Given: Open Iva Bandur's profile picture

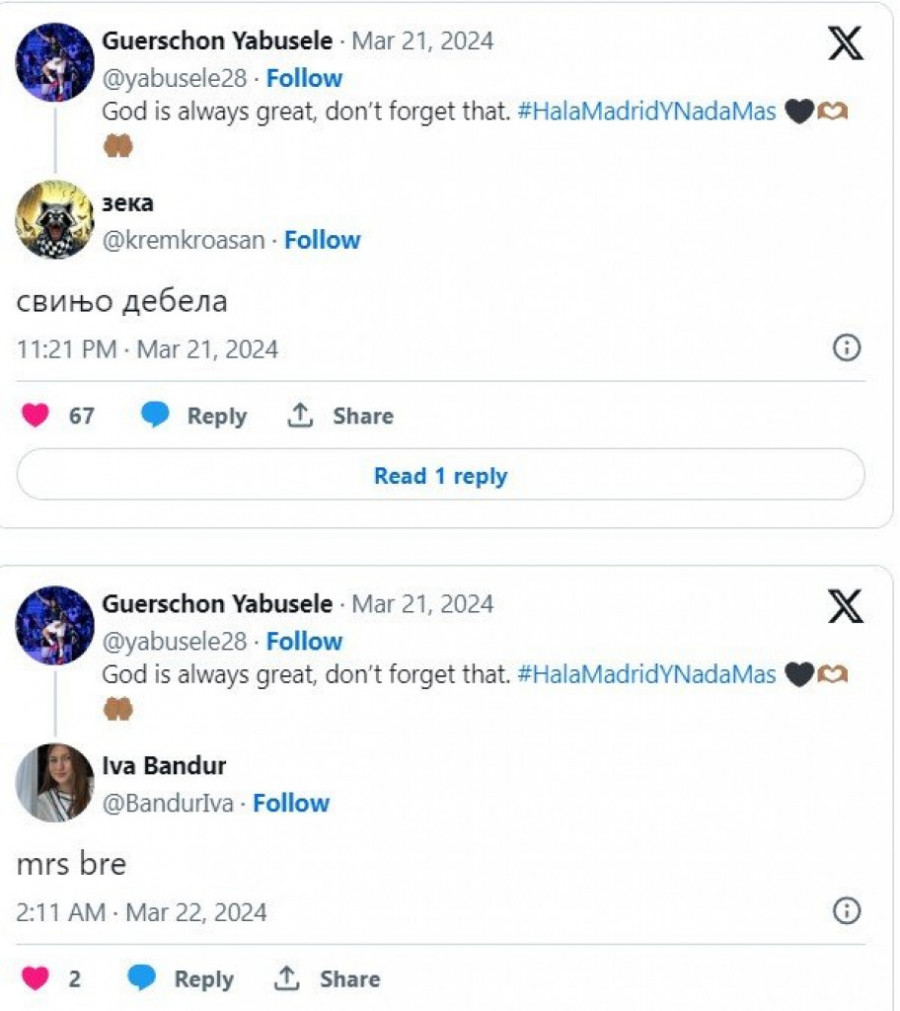Looking at the screenshot, I should click(x=55, y=782).
